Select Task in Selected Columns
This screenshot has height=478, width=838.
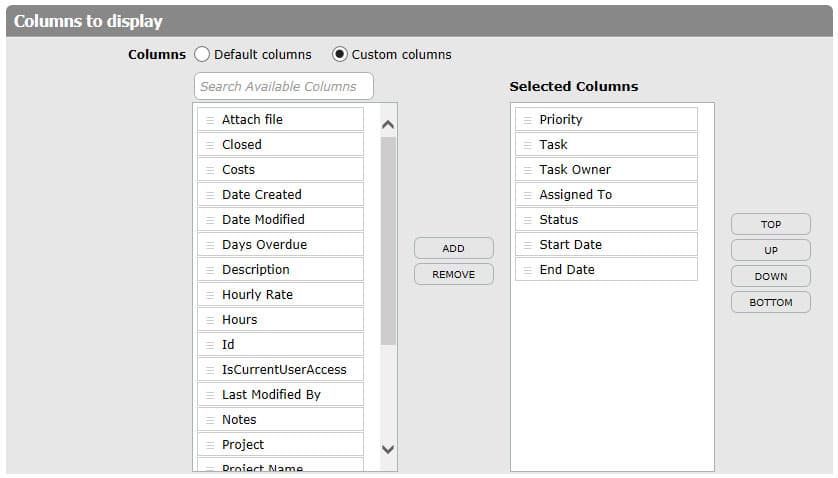[x=607, y=145]
